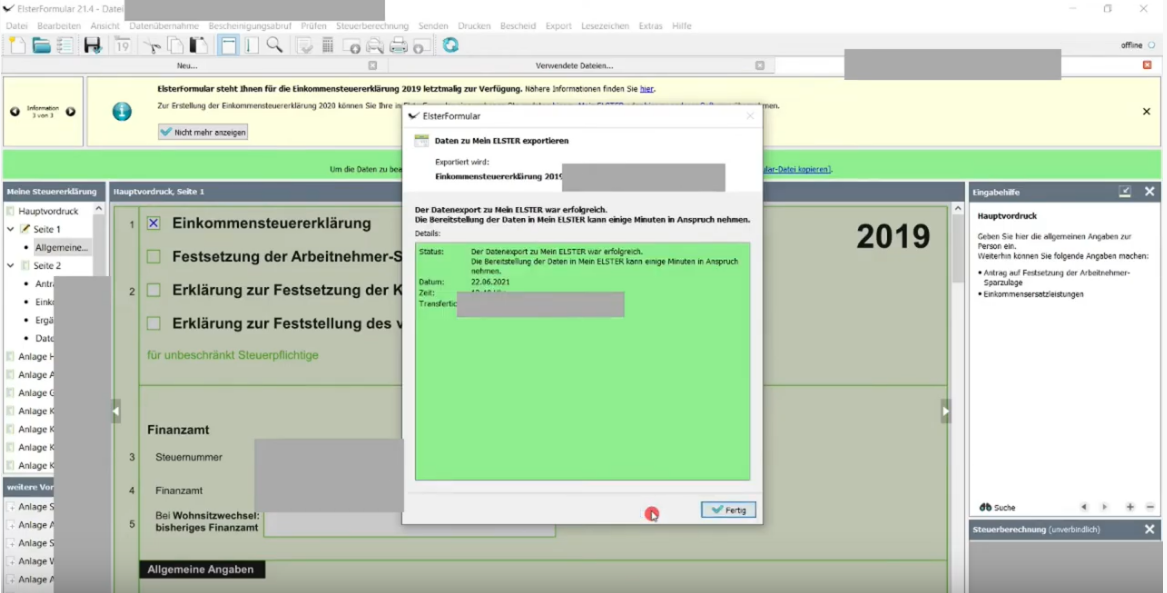The height and width of the screenshot is (593, 1167).
Task: Decrease Eingabehilfe text size with minus
Action: [x=1151, y=507]
